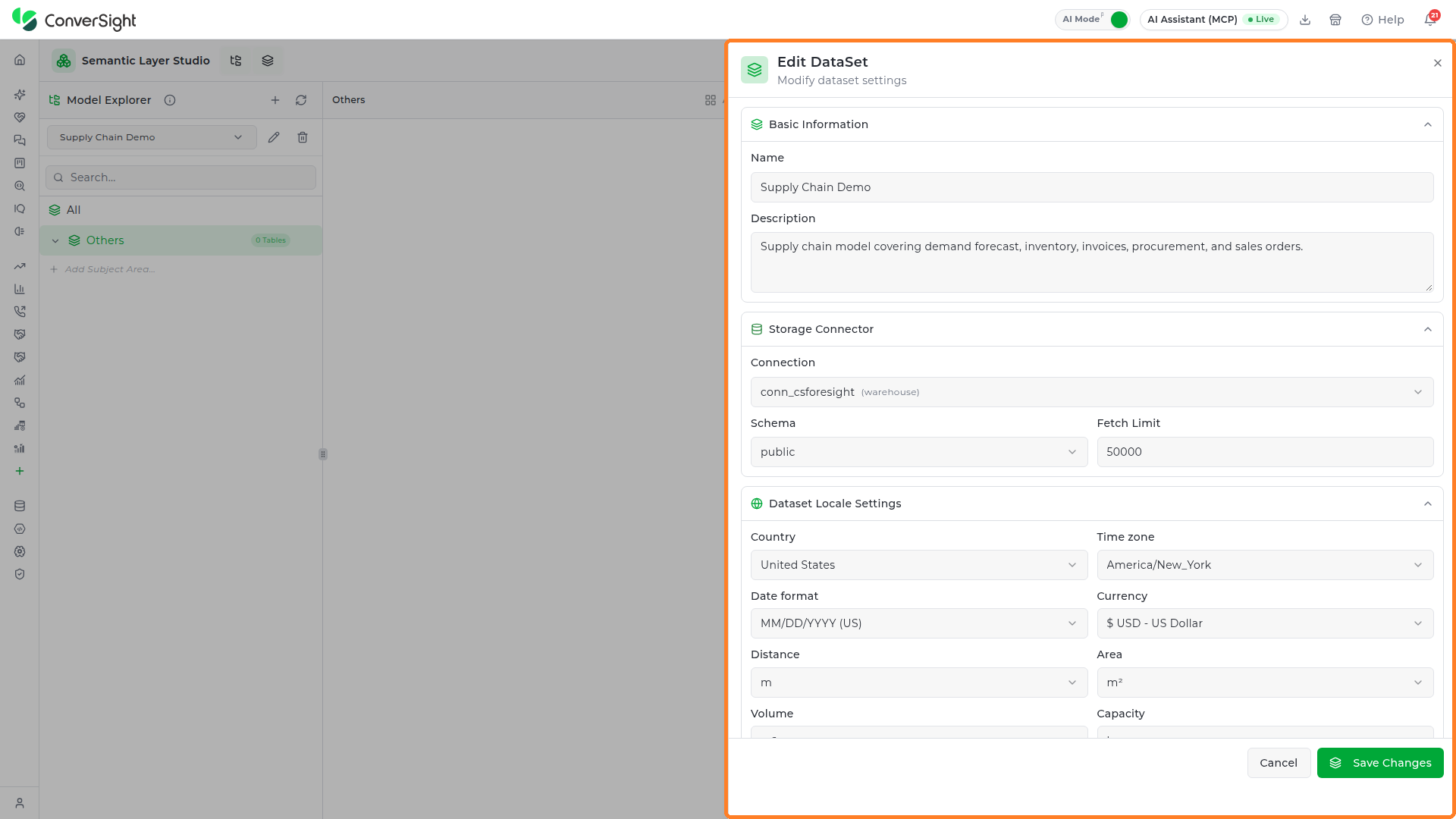Image resolution: width=1456 pixels, height=819 pixels.
Task: Open the Time zone dropdown
Action: pyautogui.click(x=1265, y=565)
